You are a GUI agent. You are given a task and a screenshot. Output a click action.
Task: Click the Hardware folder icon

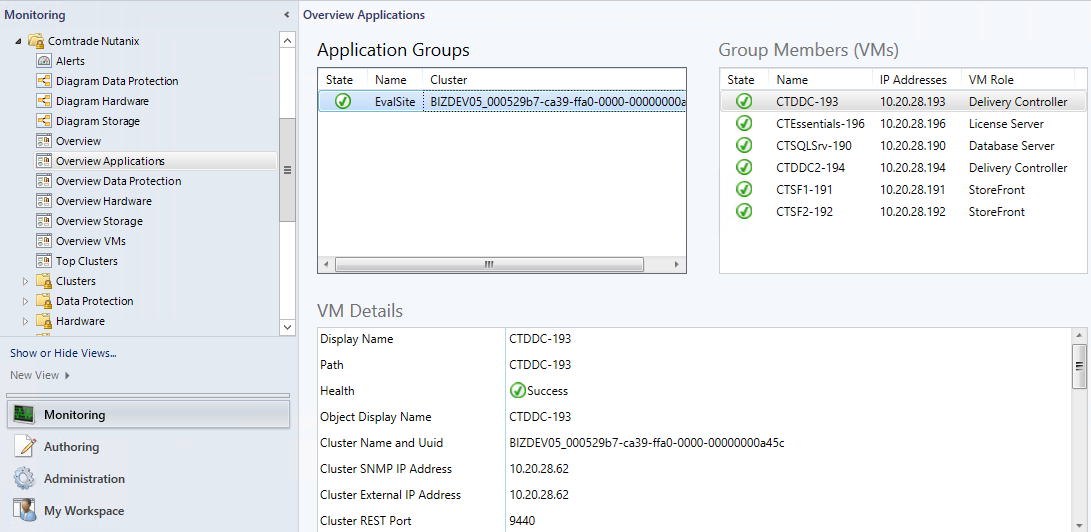coord(44,321)
